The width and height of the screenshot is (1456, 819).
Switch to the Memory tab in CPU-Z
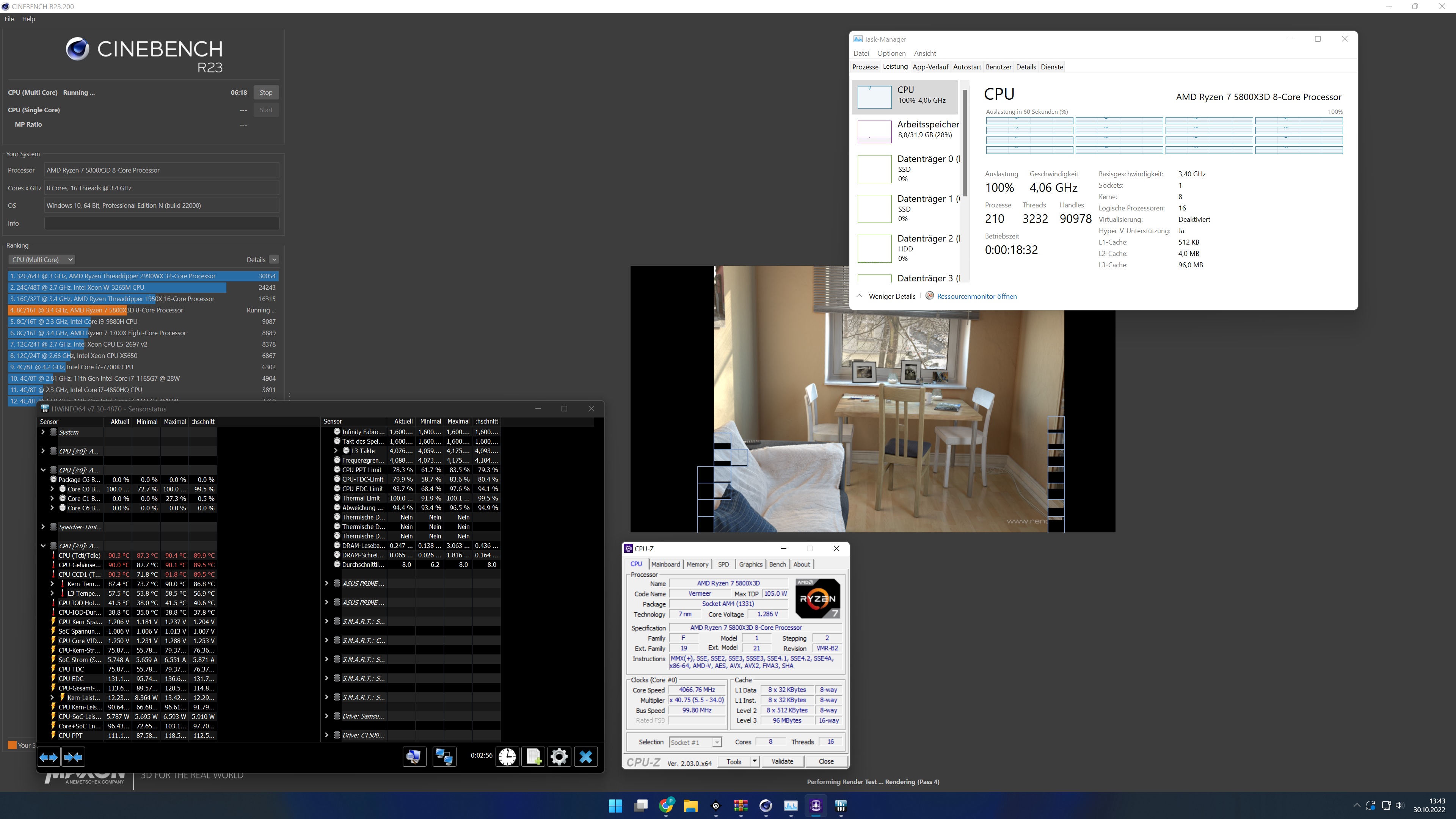coord(697,564)
